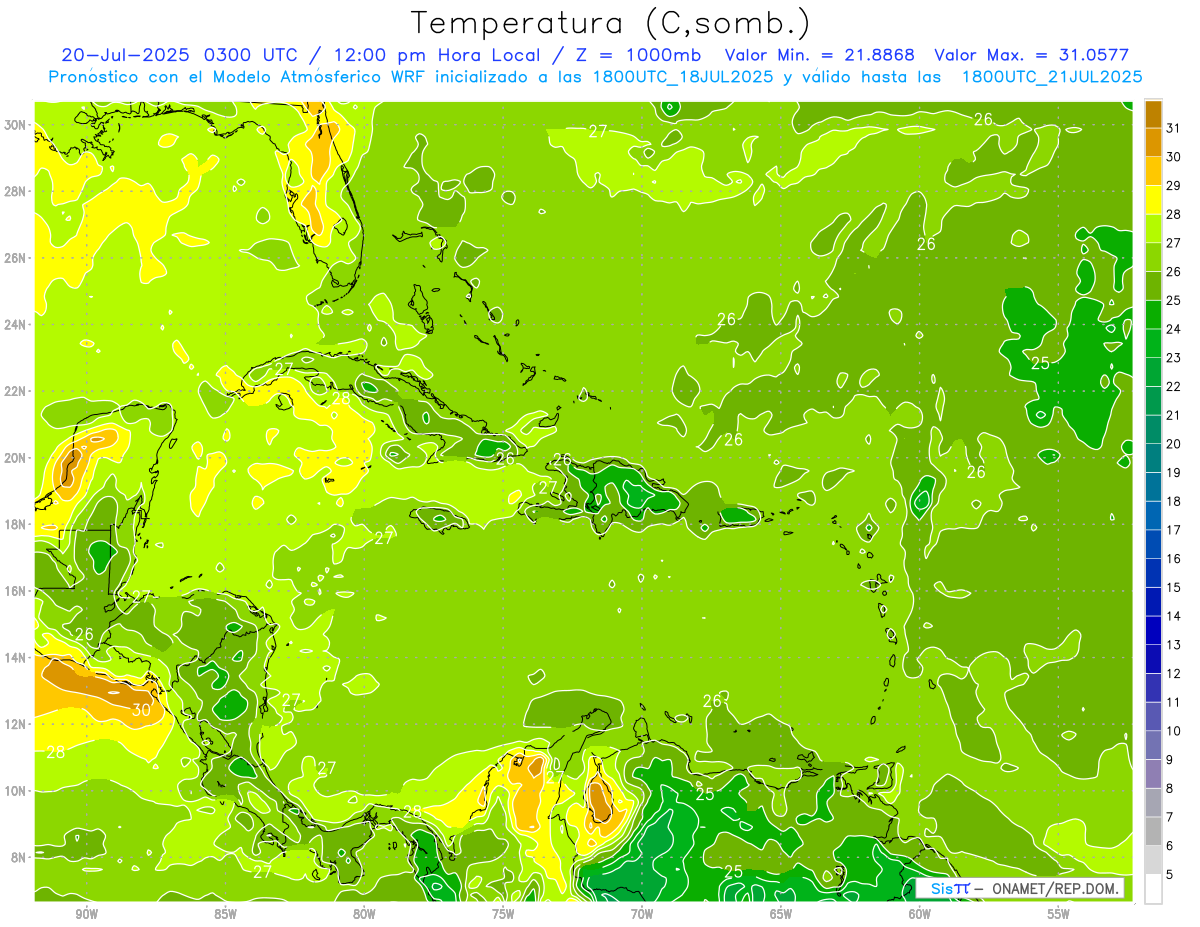
Task: Click the 10N latitude label
Action: tap(16, 791)
